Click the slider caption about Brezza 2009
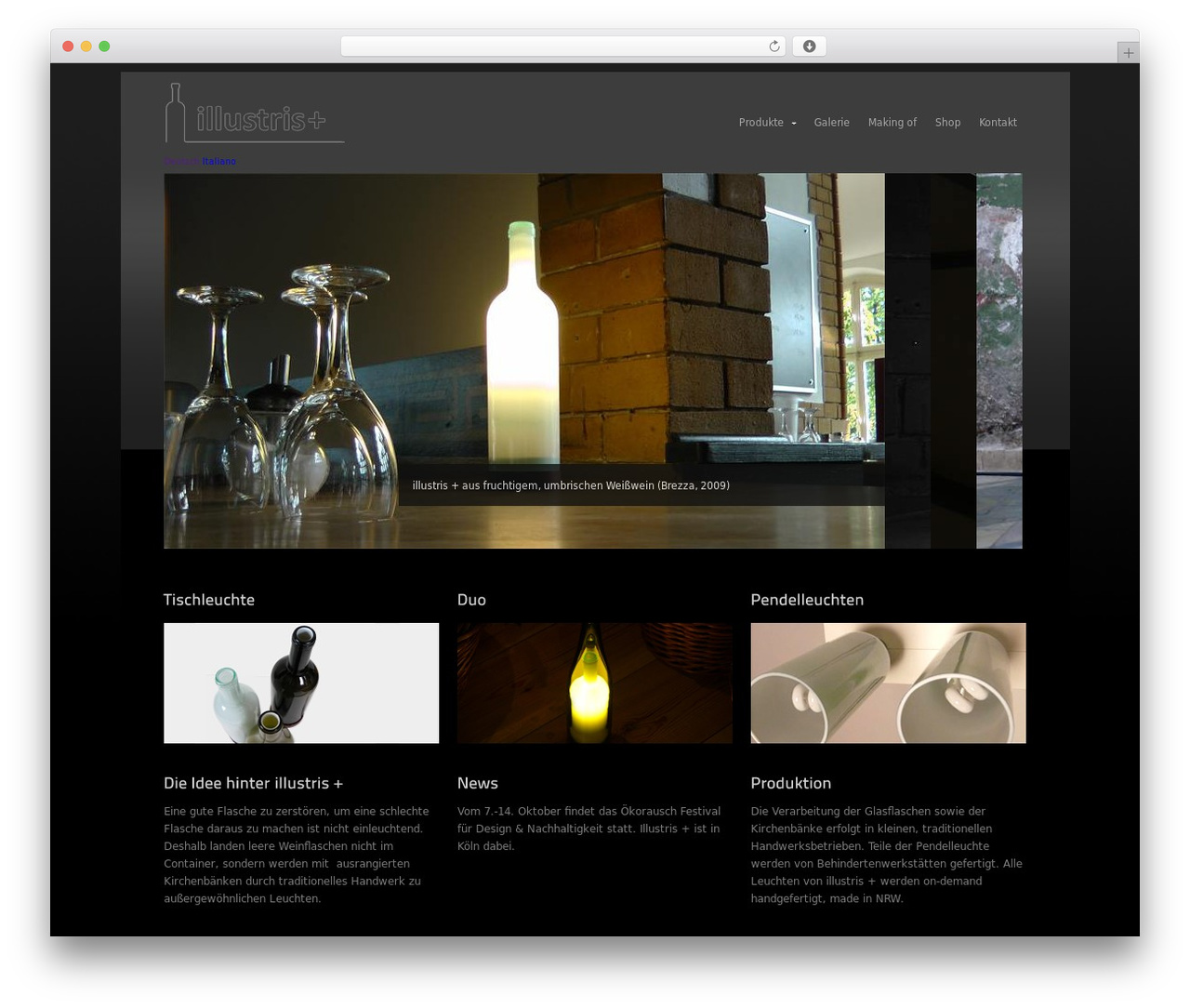1190x1008 pixels. [x=571, y=485]
